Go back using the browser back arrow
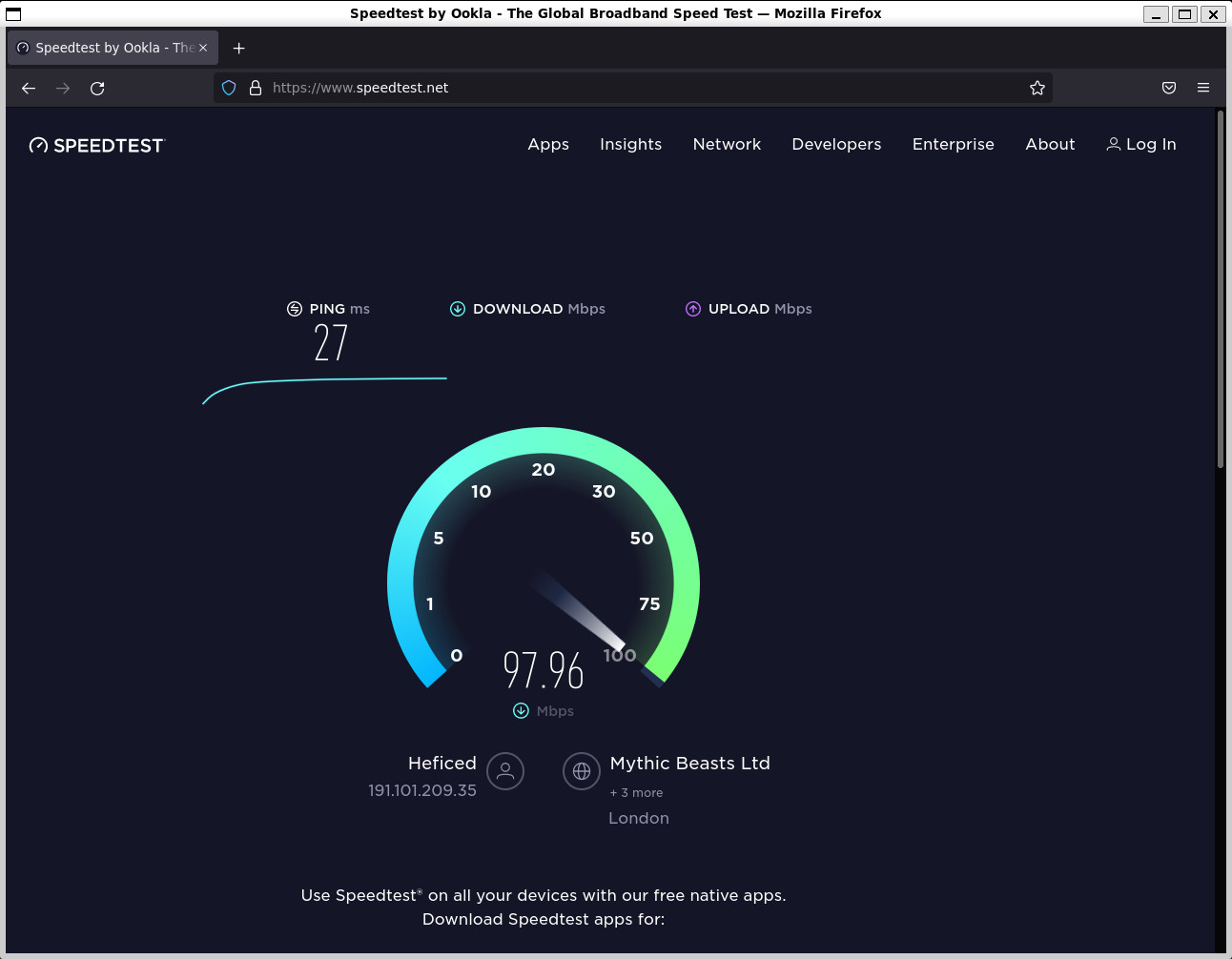 (29, 88)
